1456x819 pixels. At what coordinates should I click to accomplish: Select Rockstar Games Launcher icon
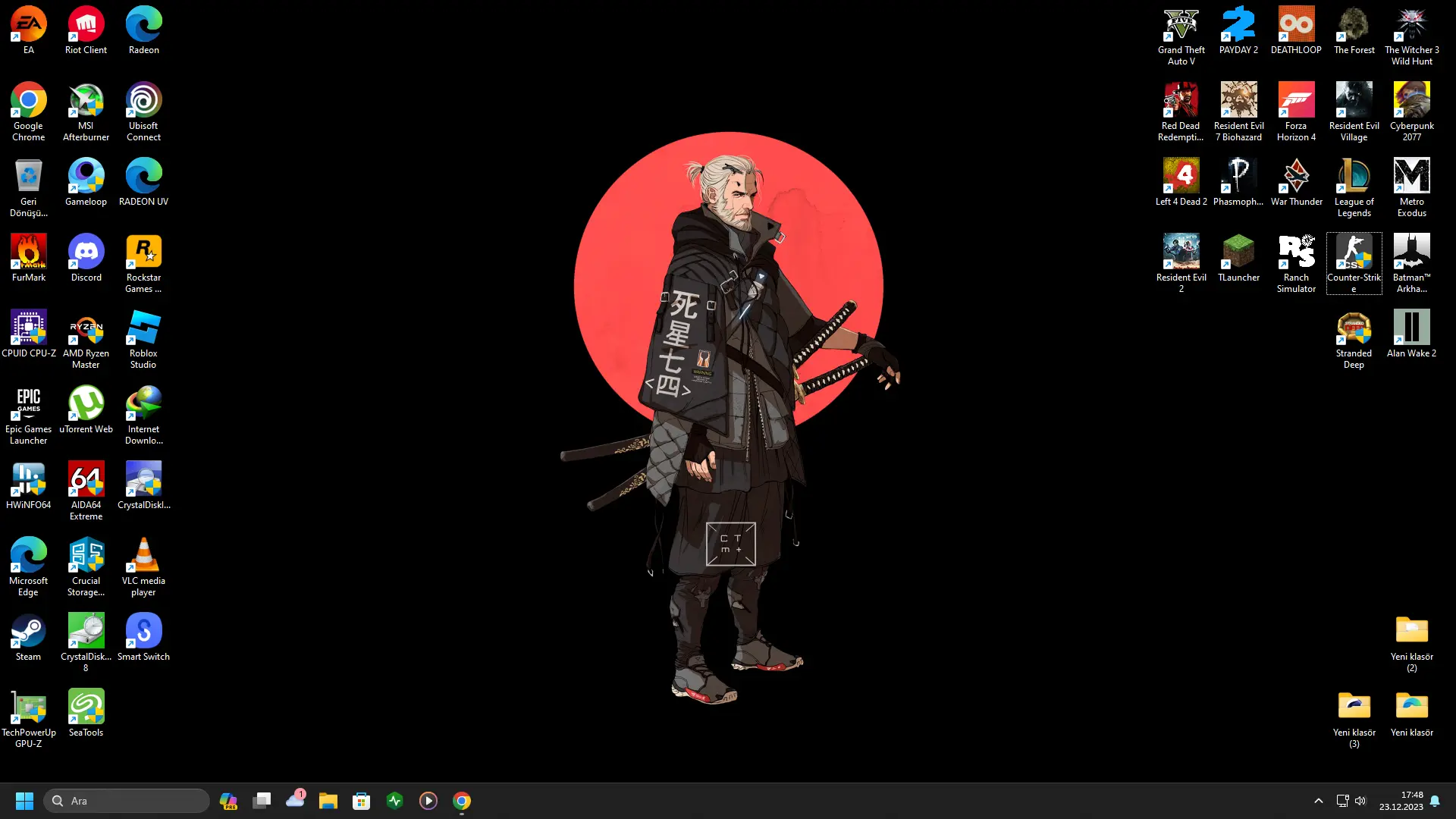tap(143, 263)
